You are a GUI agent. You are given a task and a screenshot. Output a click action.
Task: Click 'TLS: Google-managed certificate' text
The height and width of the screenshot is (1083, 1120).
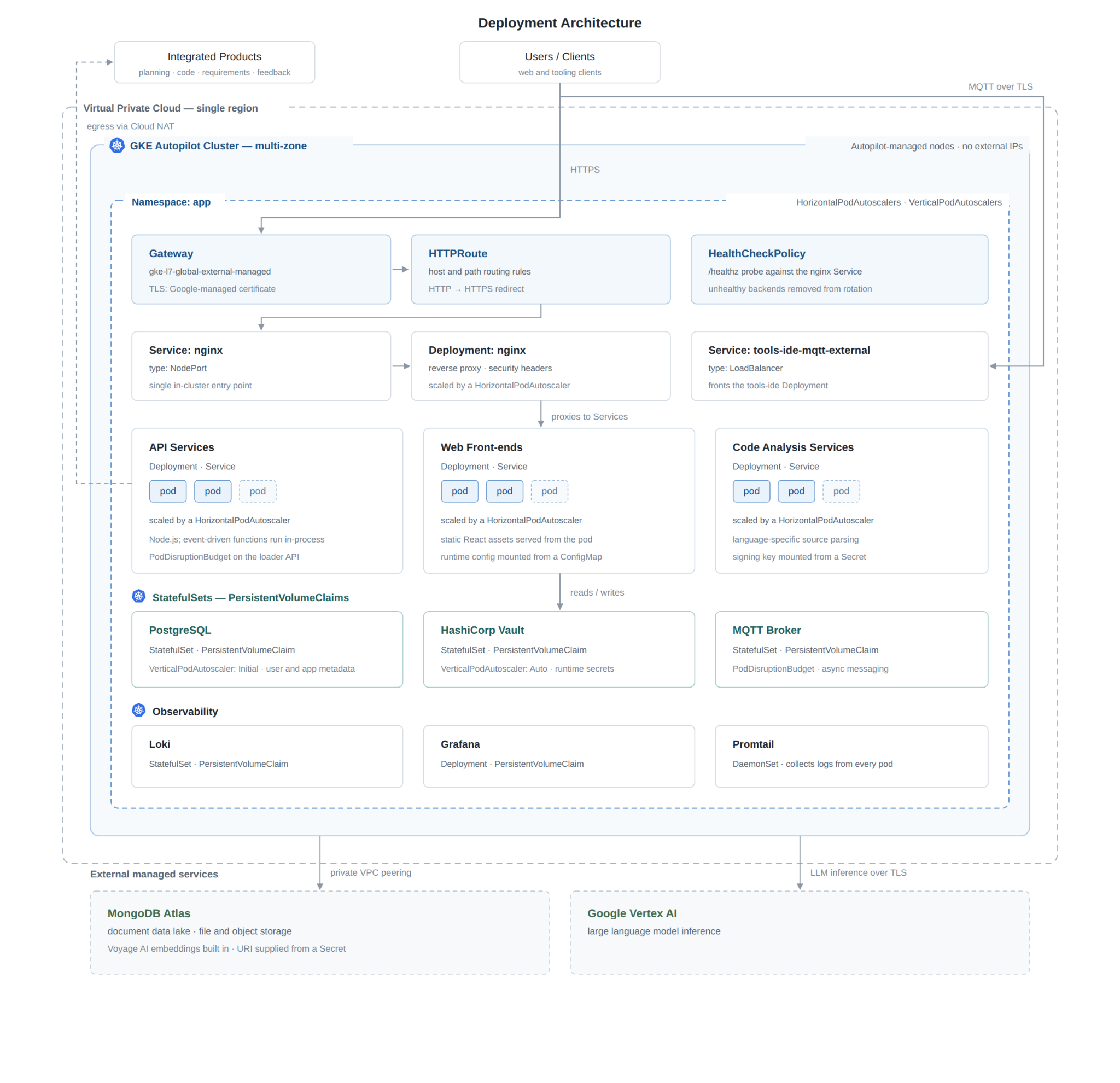click(212, 289)
